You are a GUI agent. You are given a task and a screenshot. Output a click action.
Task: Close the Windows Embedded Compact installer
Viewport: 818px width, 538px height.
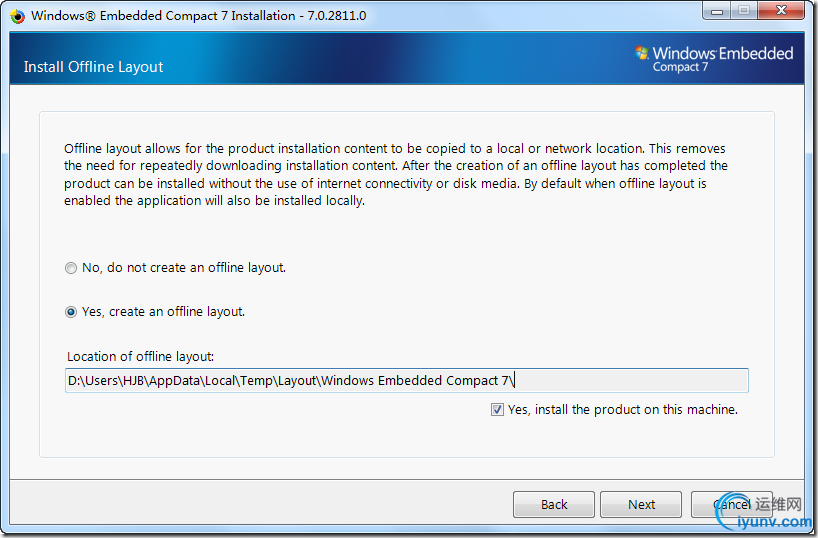tap(781, 13)
